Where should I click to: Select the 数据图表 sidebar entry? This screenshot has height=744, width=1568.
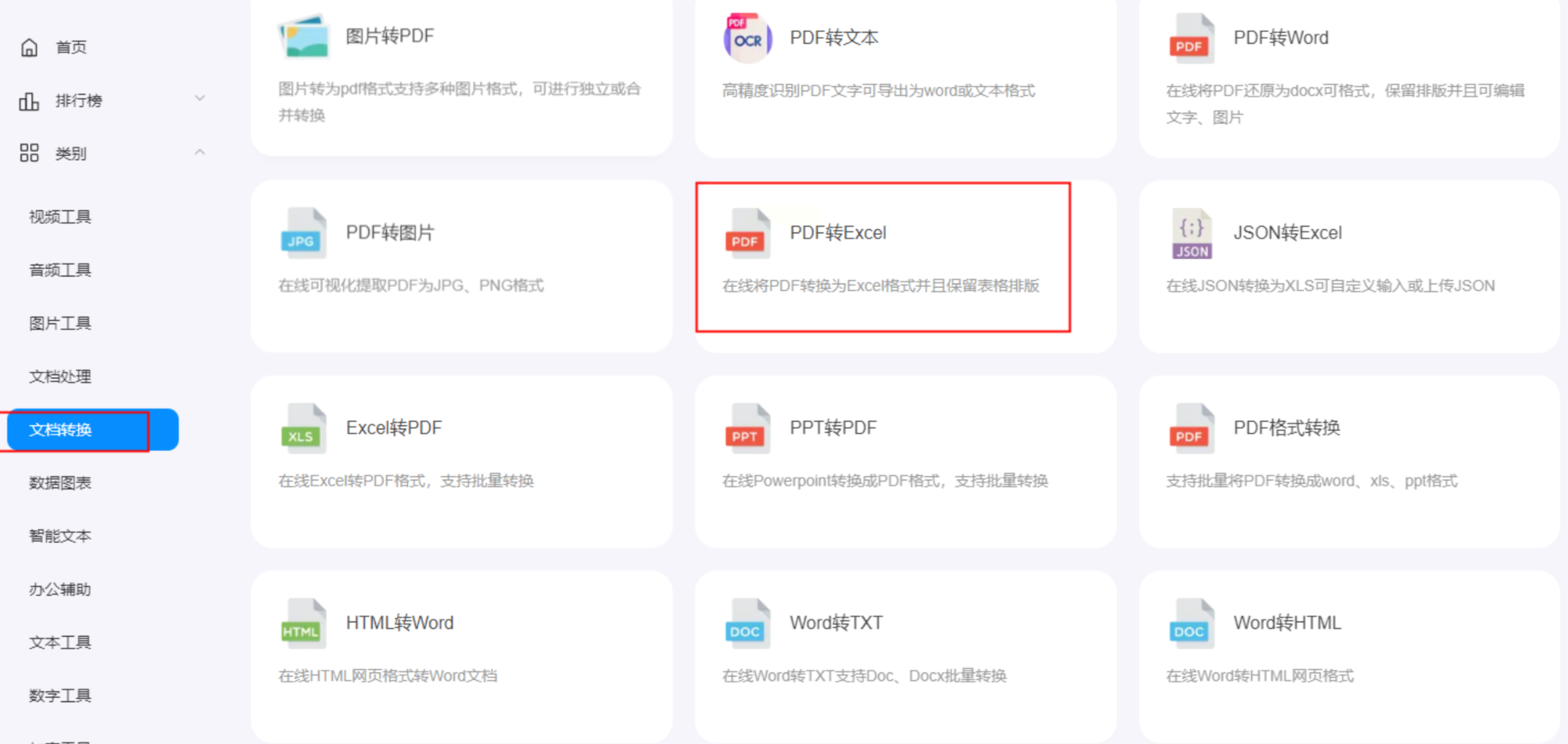tap(60, 482)
